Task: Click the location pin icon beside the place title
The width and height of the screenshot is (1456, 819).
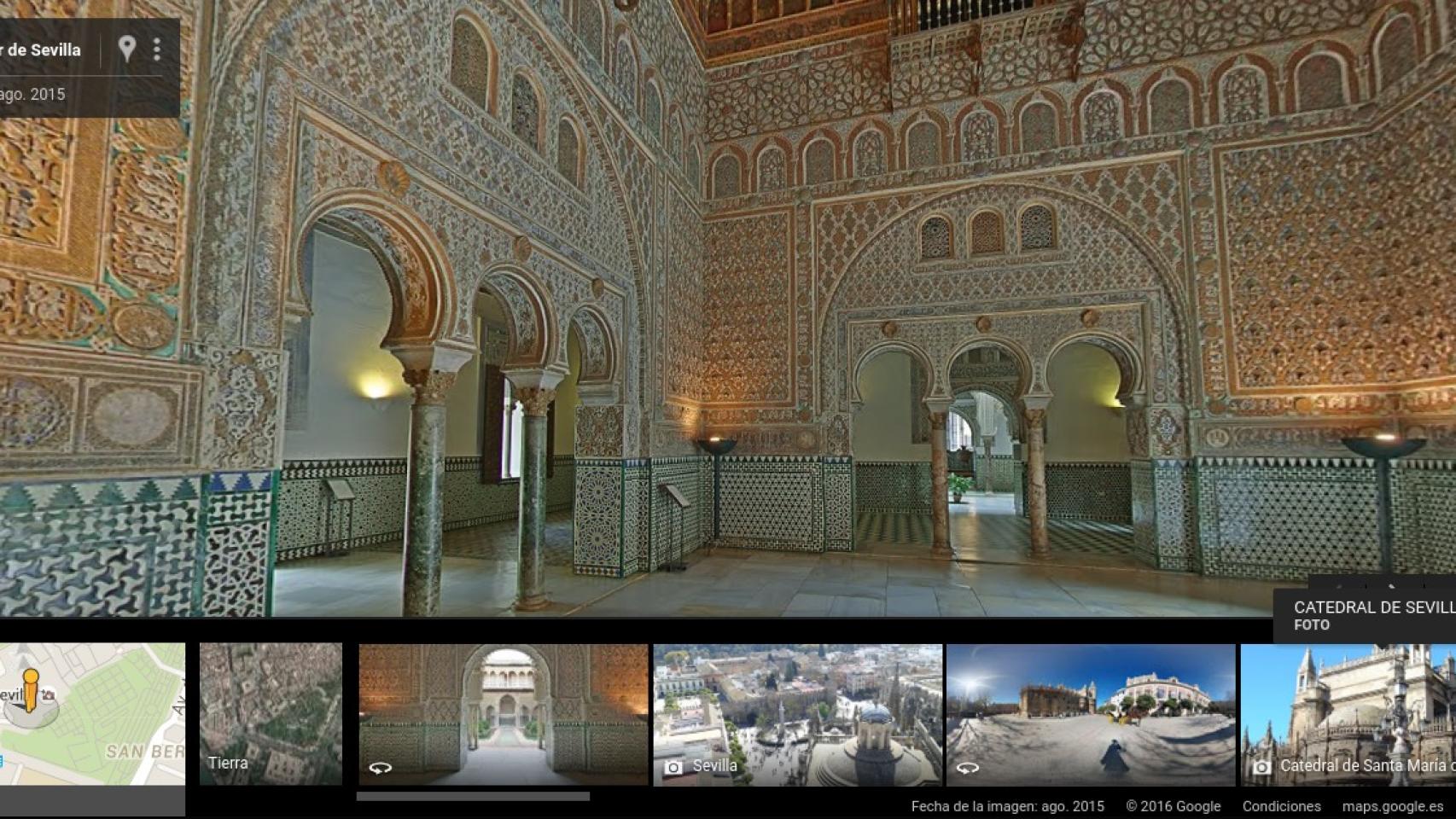Action: (126, 49)
